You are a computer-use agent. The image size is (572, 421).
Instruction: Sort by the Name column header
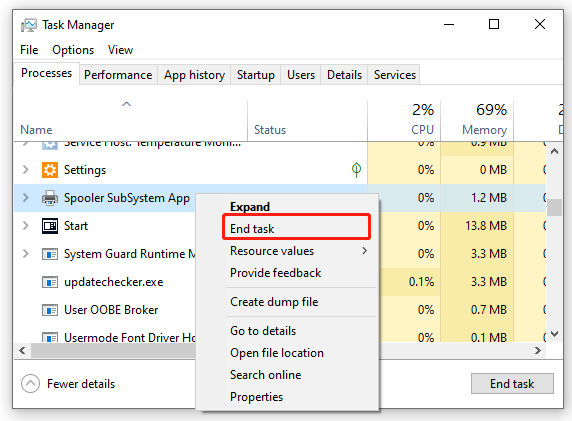131,120
